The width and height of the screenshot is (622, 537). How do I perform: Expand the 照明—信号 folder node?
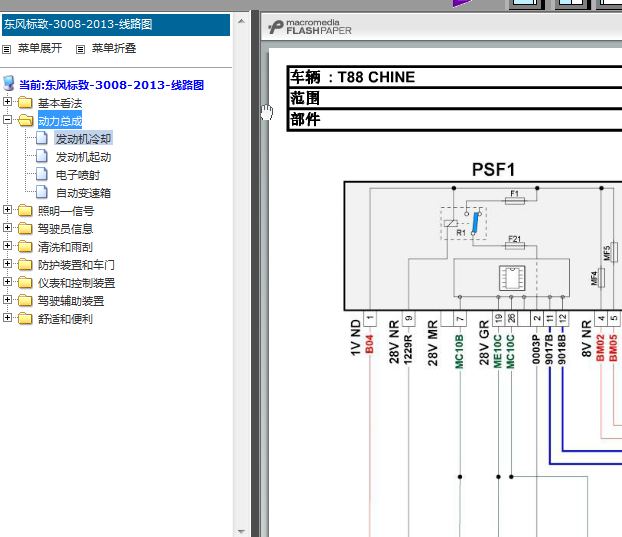[x=7, y=209]
